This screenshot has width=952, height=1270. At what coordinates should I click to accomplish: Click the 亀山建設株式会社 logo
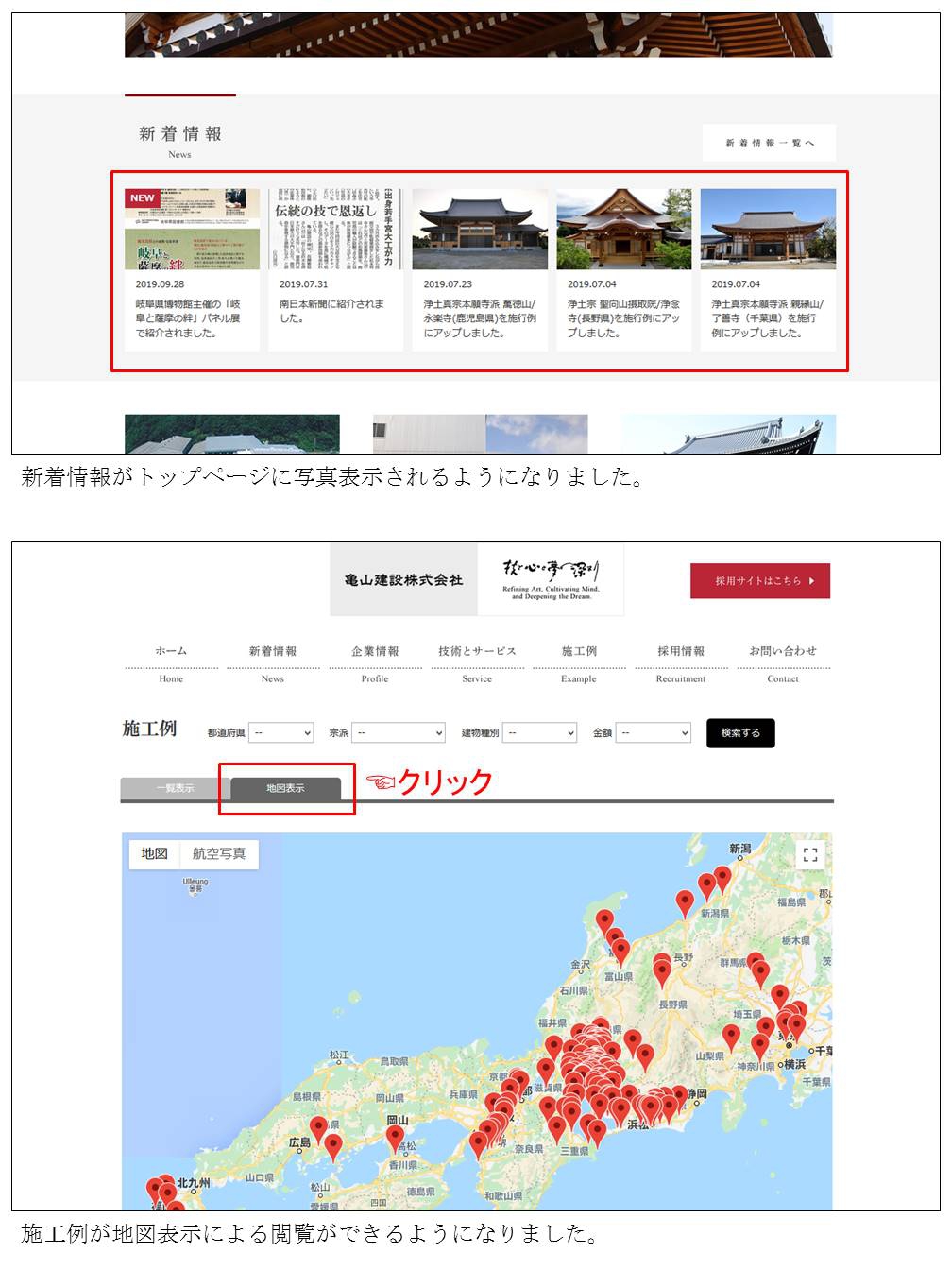coord(404,580)
